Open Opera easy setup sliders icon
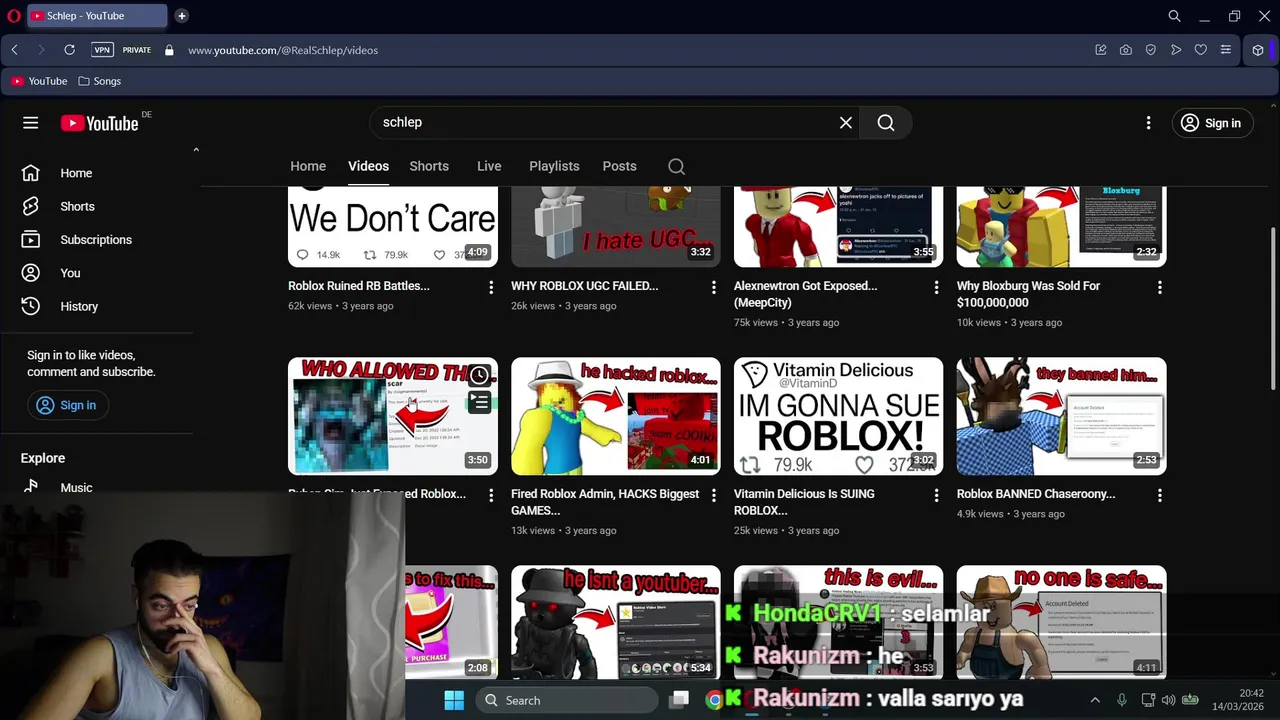 [1225, 50]
